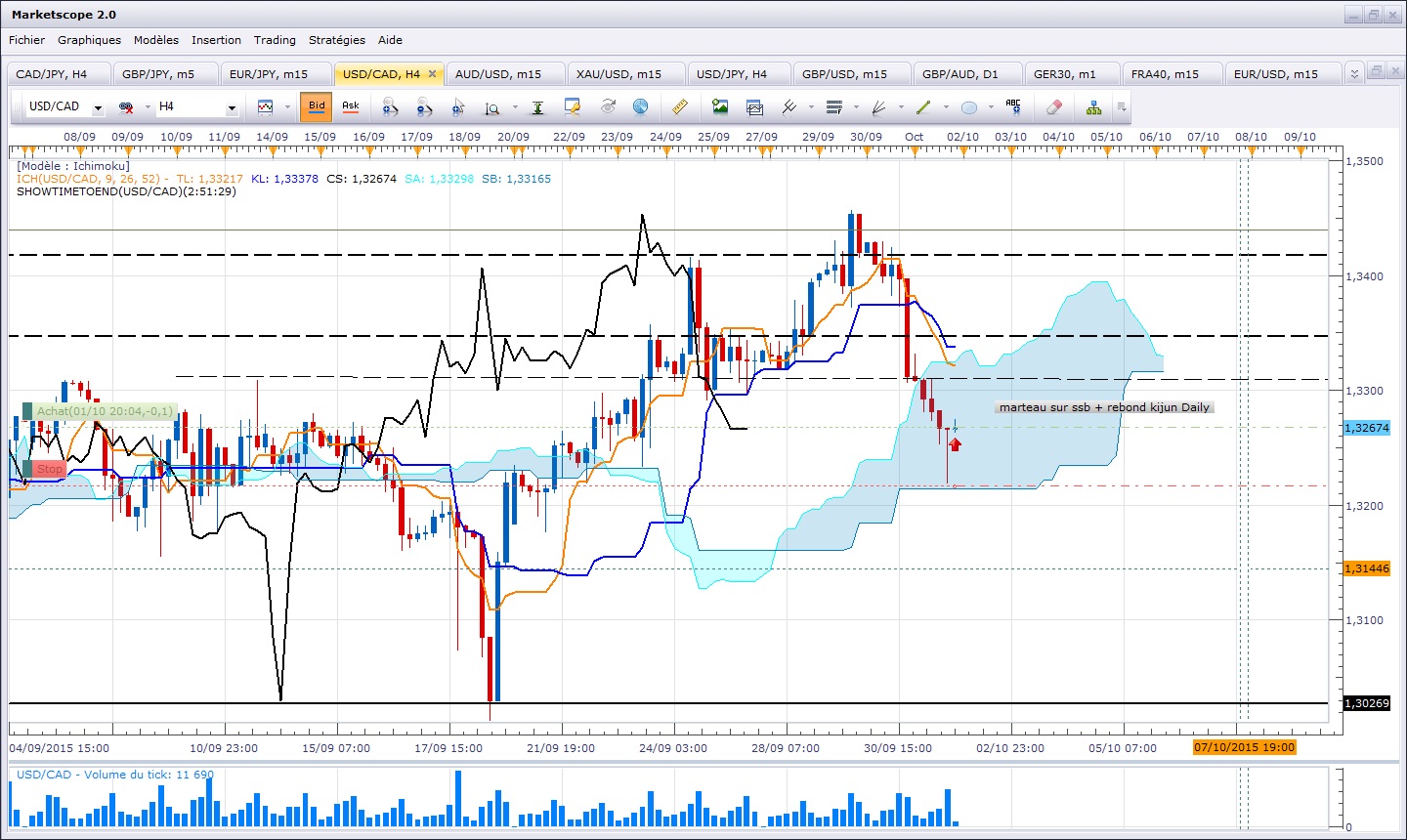The image size is (1407, 840).
Task: Expand the Fibonacci tool dropdown arrow
Action: 856,107
